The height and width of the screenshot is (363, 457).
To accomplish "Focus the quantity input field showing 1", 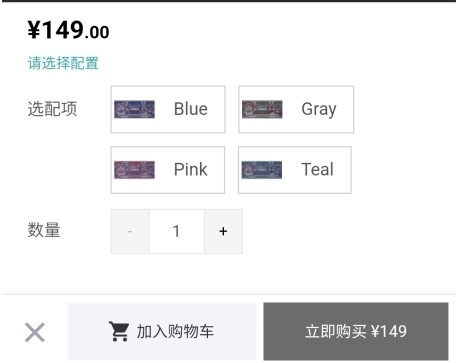I will pyautogui.click(x=177, y=231).
